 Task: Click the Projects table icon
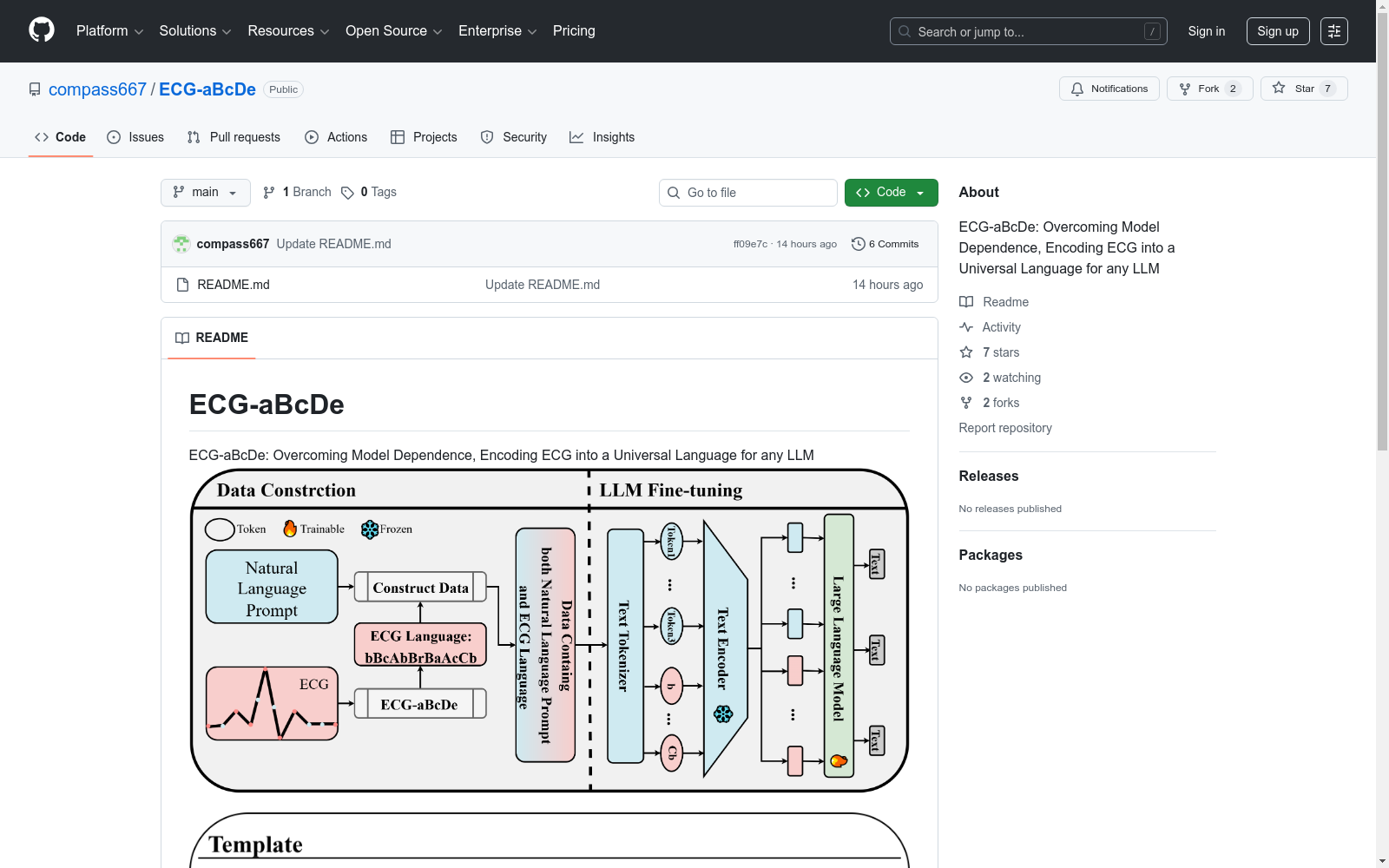tap(398, 137)
